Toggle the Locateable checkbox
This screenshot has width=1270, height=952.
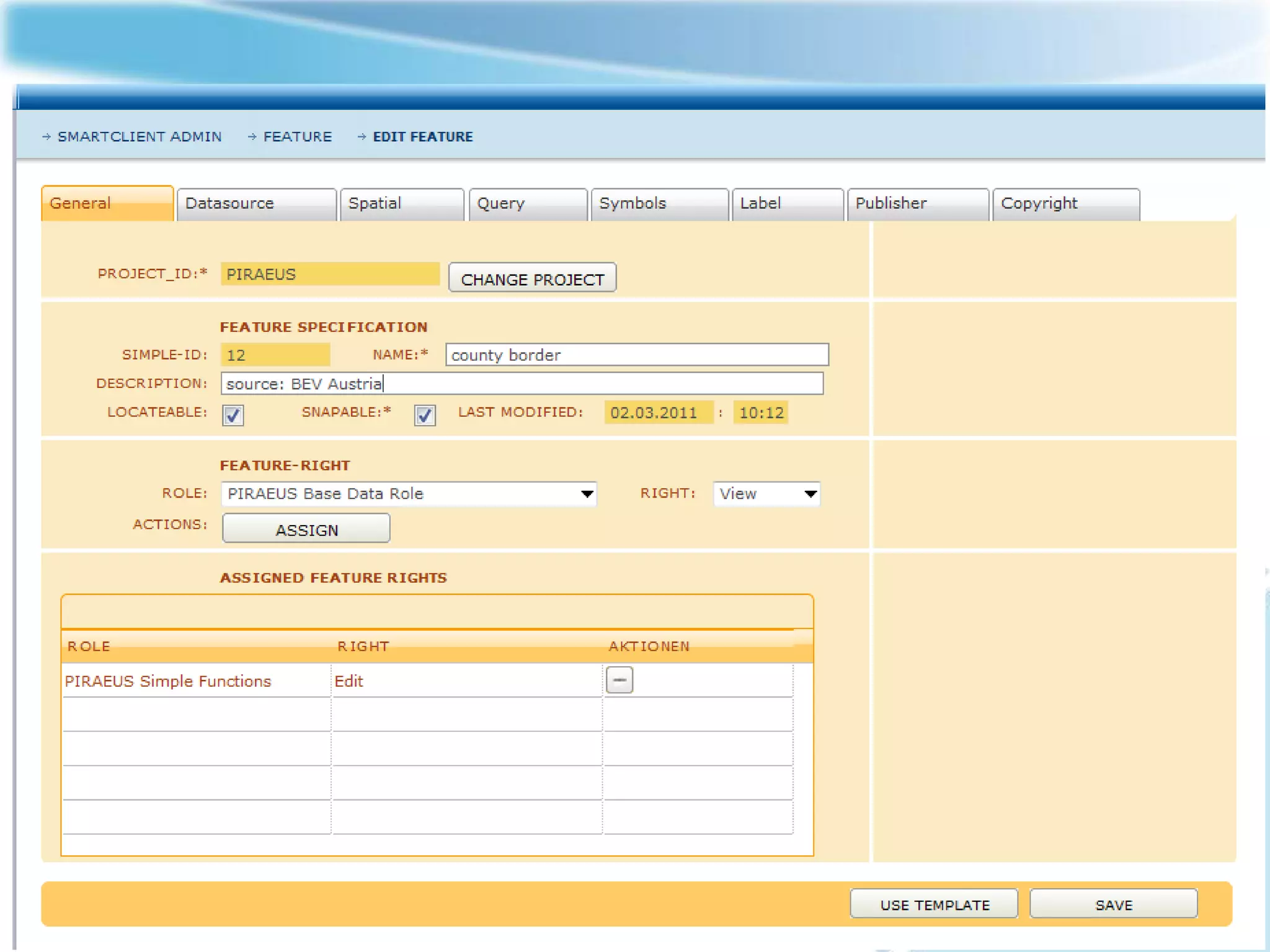point(233,415)
